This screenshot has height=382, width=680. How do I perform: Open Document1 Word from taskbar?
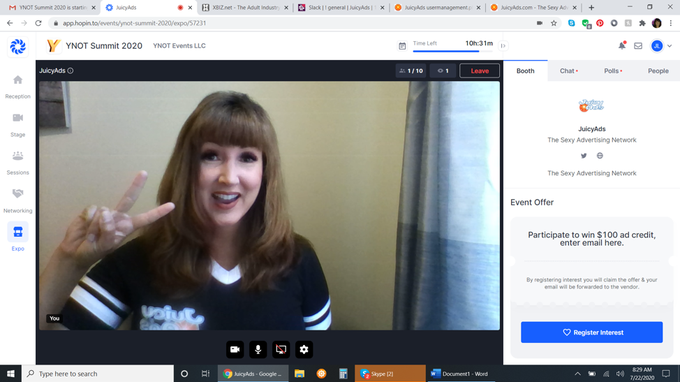tap(461, 373)
